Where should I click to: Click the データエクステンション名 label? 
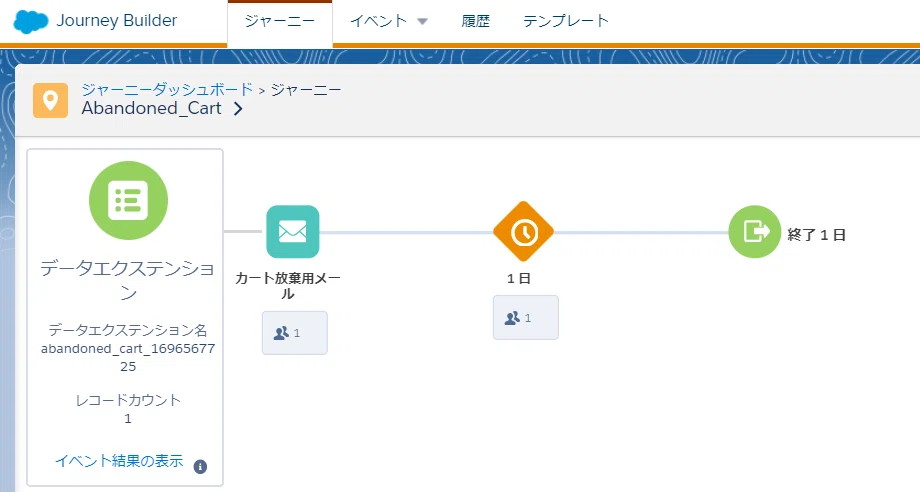[x=128, y=330]
